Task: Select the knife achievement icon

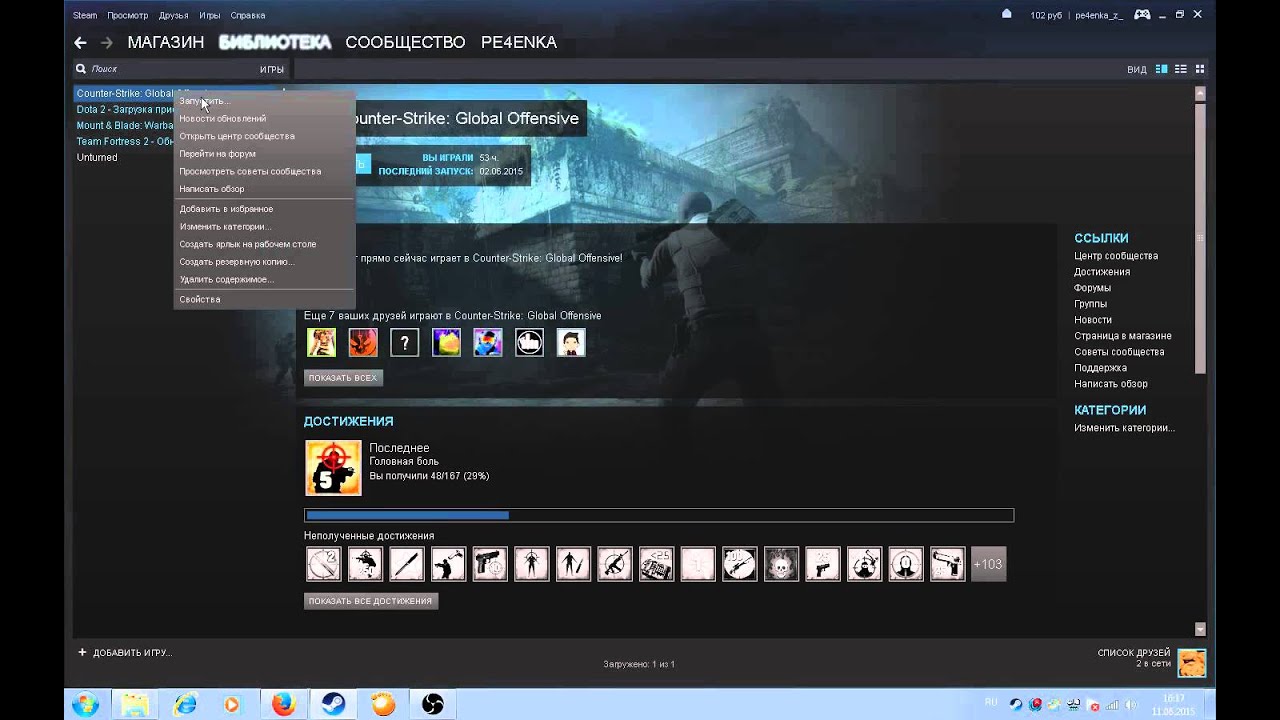Action: pos(407,564)
